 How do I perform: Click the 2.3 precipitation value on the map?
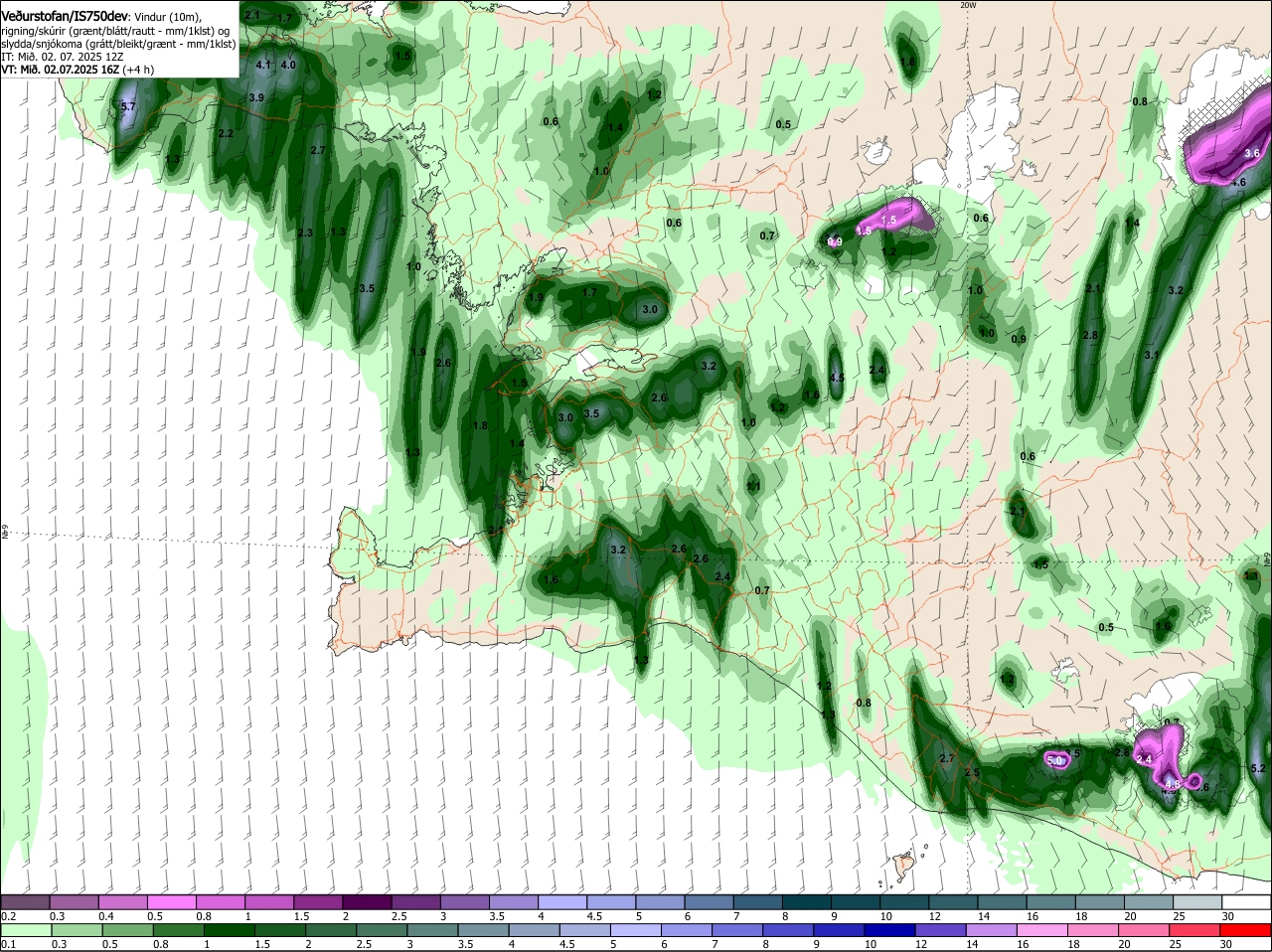pos(305,234)
